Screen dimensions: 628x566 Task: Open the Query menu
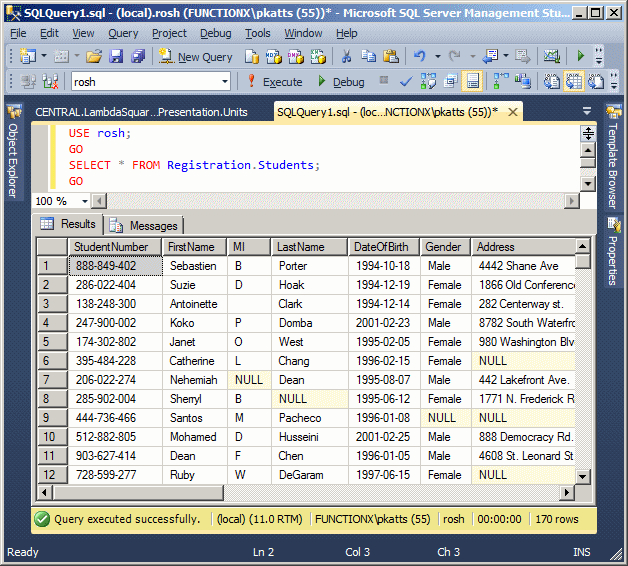pyautogui.click(x=123, y=33)
